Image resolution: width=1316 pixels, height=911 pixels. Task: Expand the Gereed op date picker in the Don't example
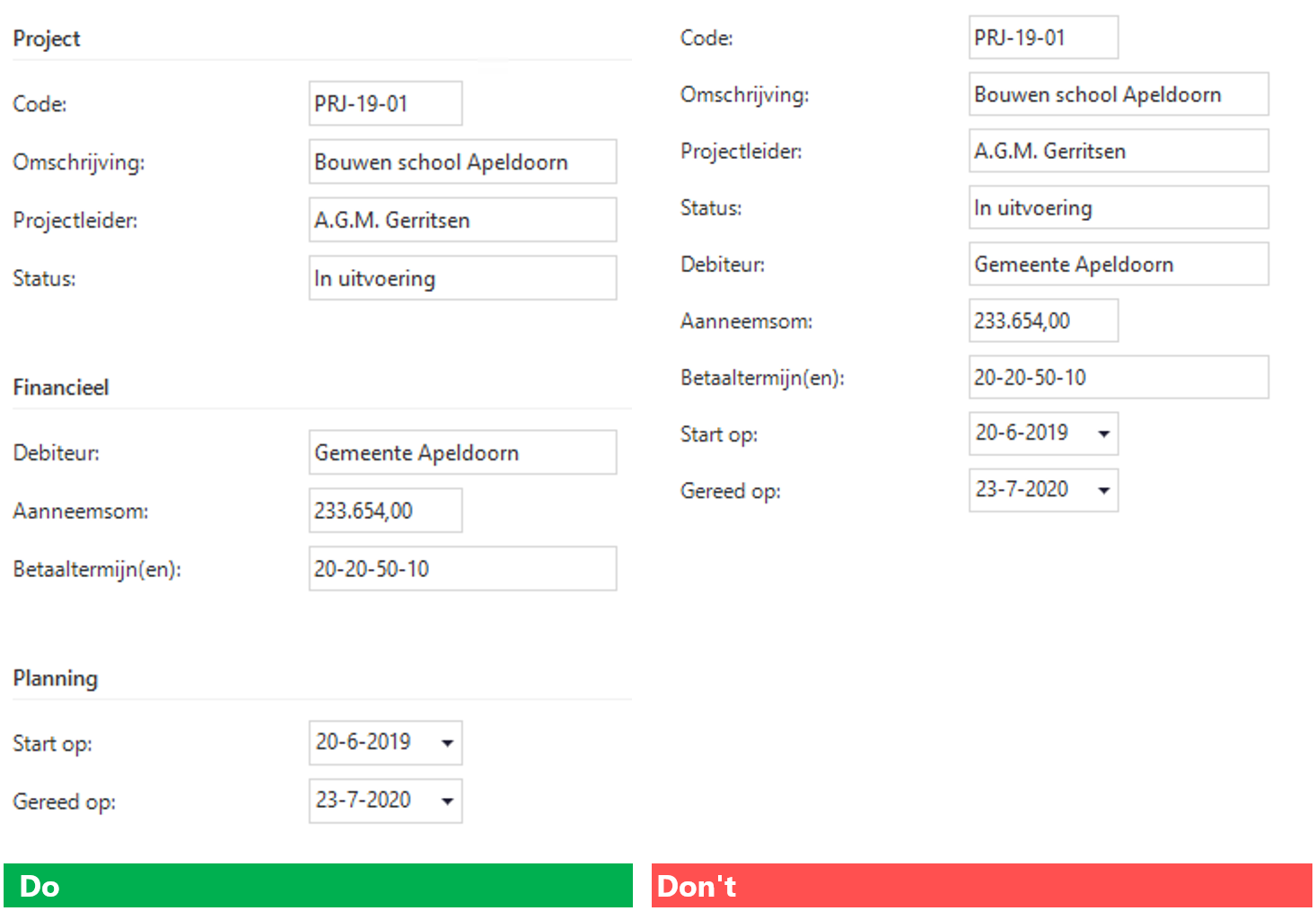coord(1103,491)
